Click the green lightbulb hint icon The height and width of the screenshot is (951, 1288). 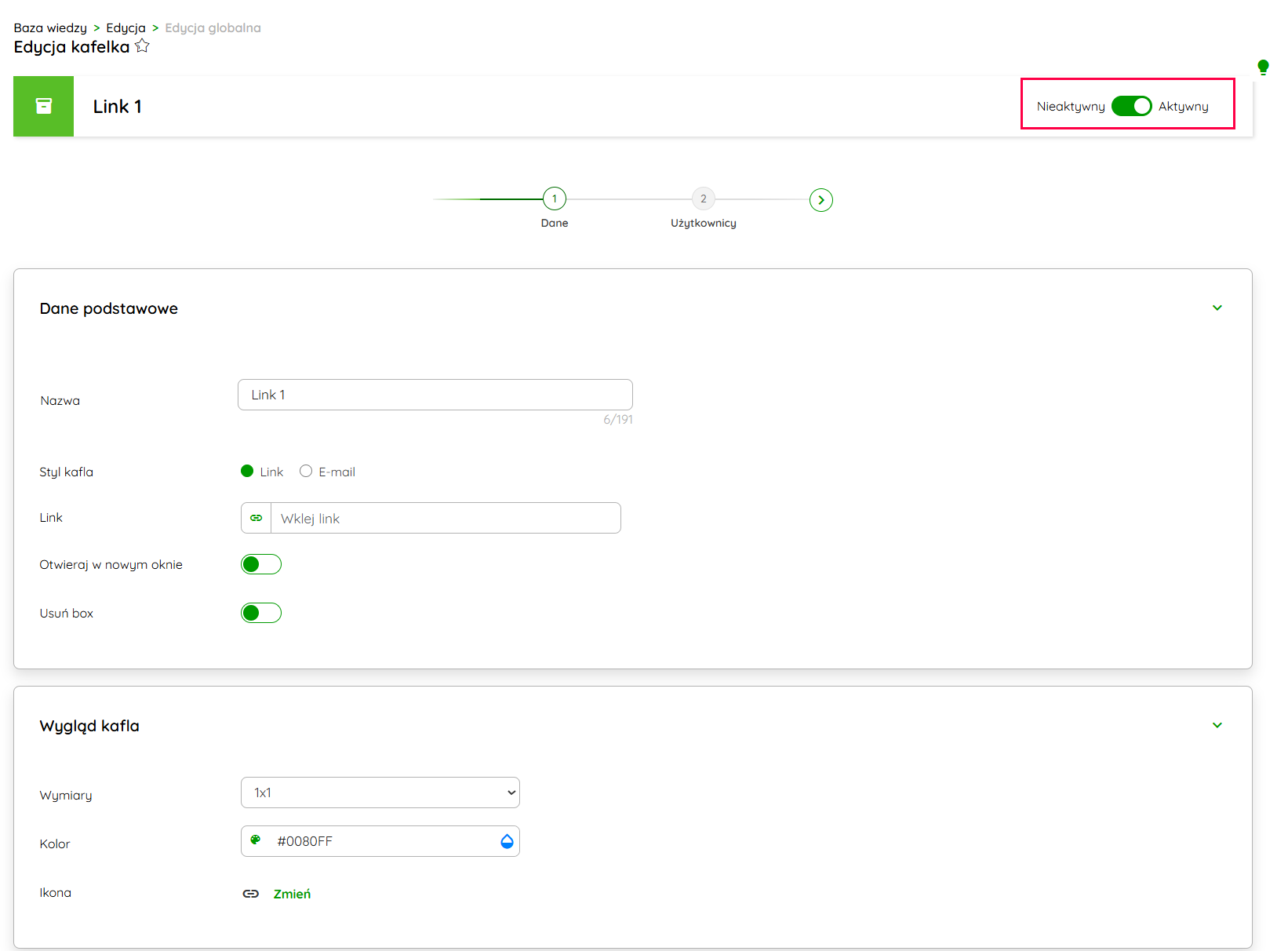click(x=1262, y=67)
